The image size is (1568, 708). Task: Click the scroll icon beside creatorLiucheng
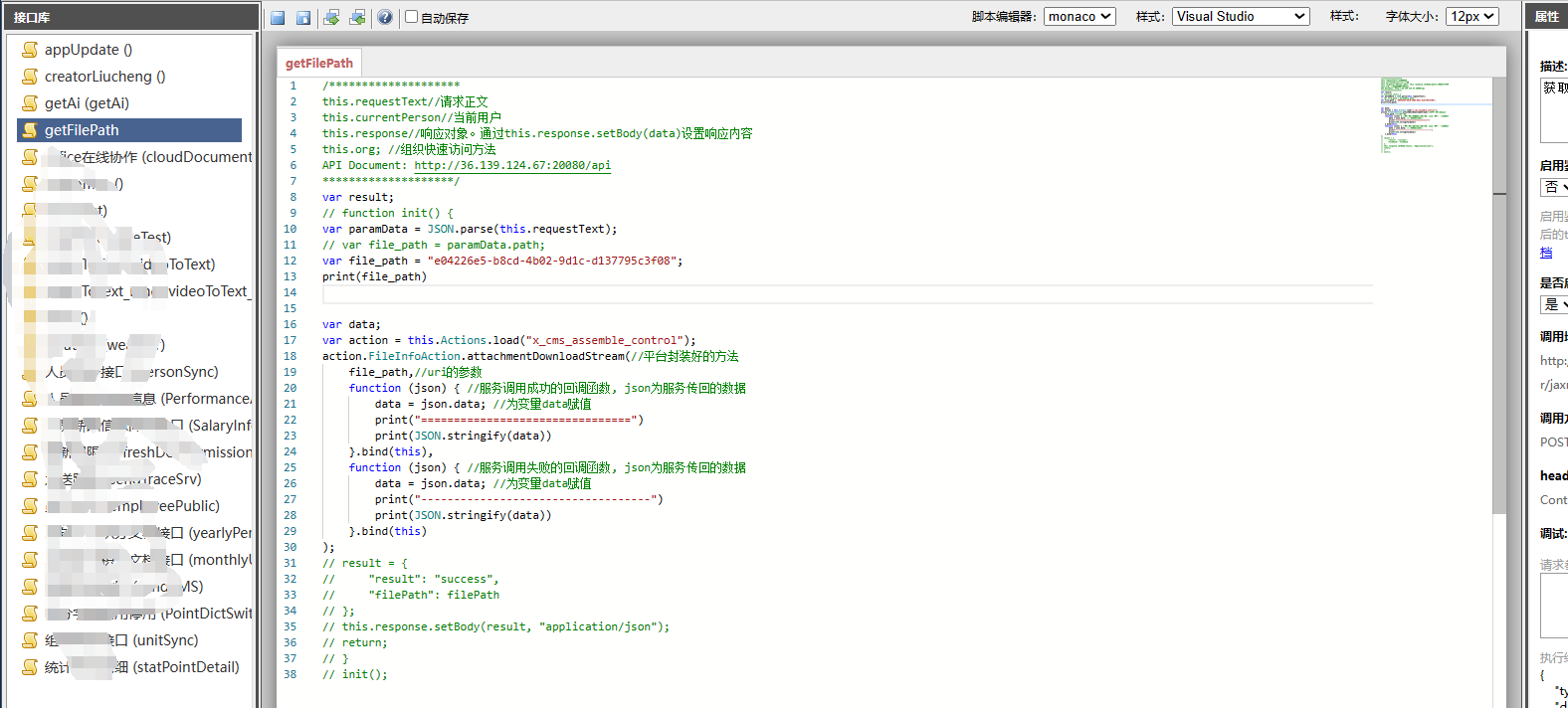pos(31,77)
